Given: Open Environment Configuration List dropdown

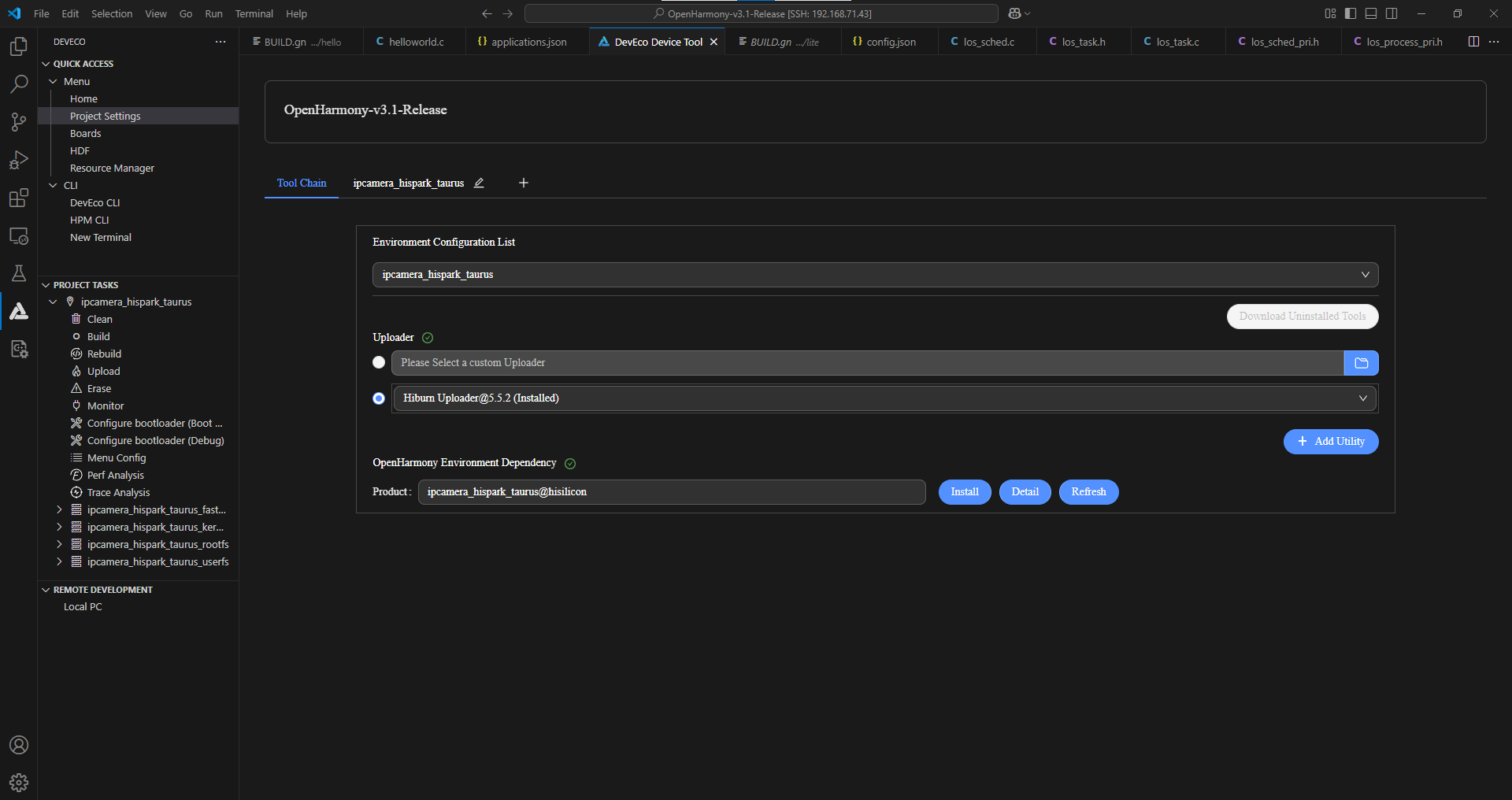Looking at the screenshot, I should [x=875, y=275].
